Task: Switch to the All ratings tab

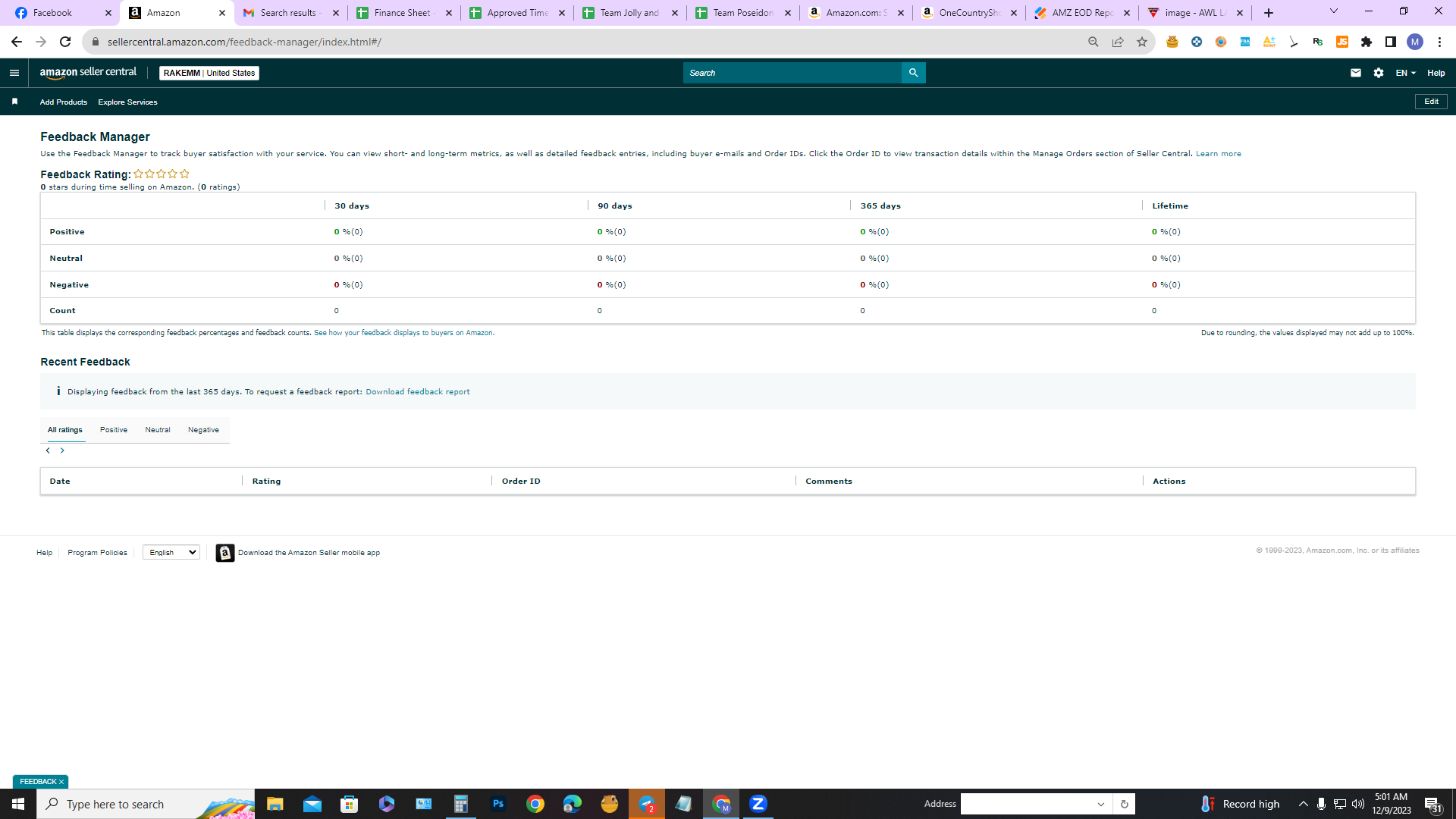Action: pyautogui.click(x=65, y=430)
